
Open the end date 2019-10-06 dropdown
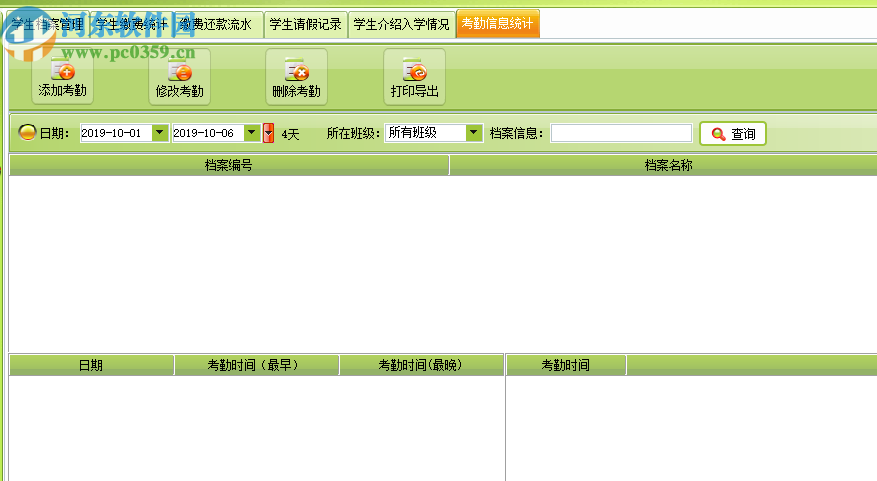pos(252,133)
